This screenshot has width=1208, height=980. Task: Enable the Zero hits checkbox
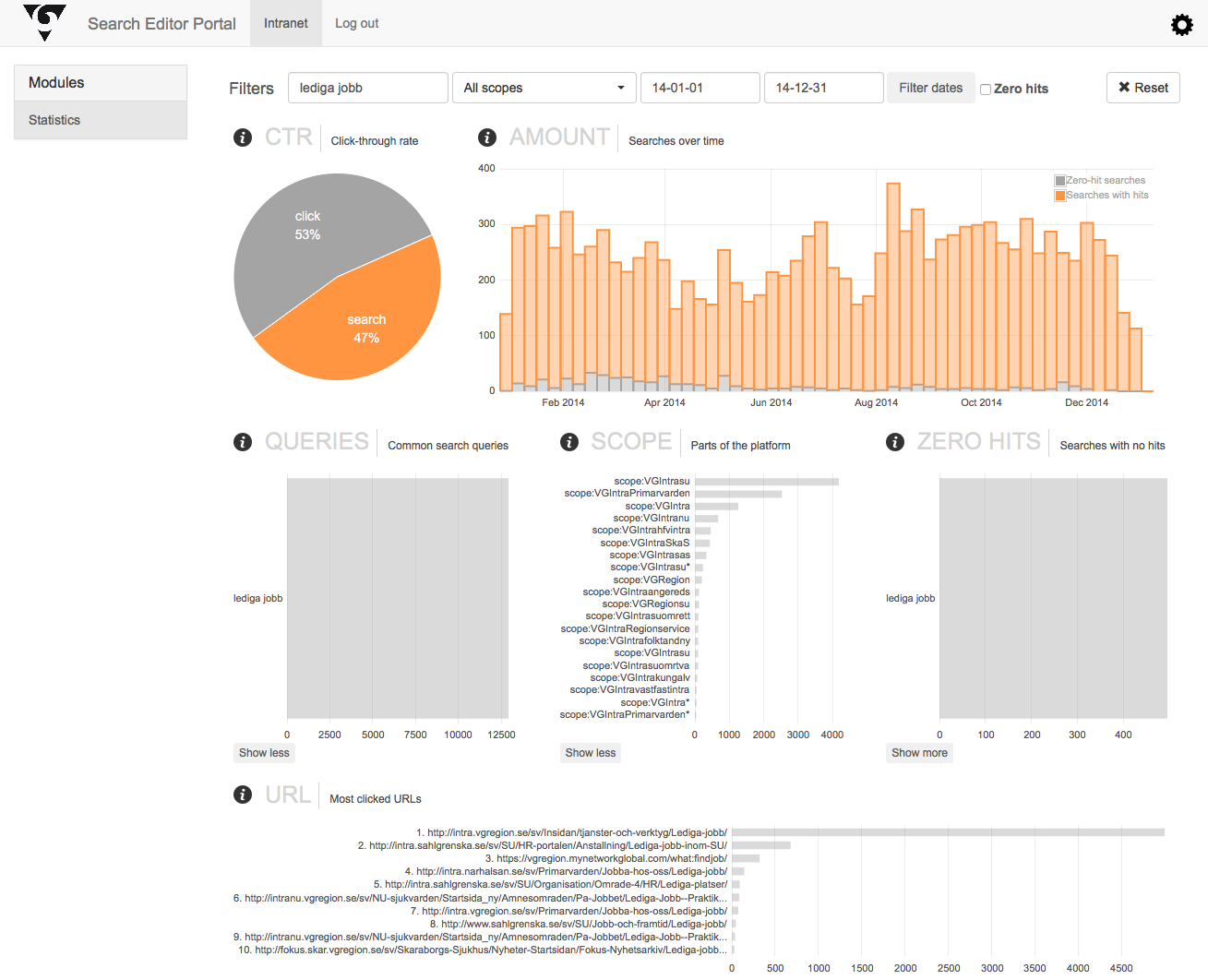[x=986, y=90]
